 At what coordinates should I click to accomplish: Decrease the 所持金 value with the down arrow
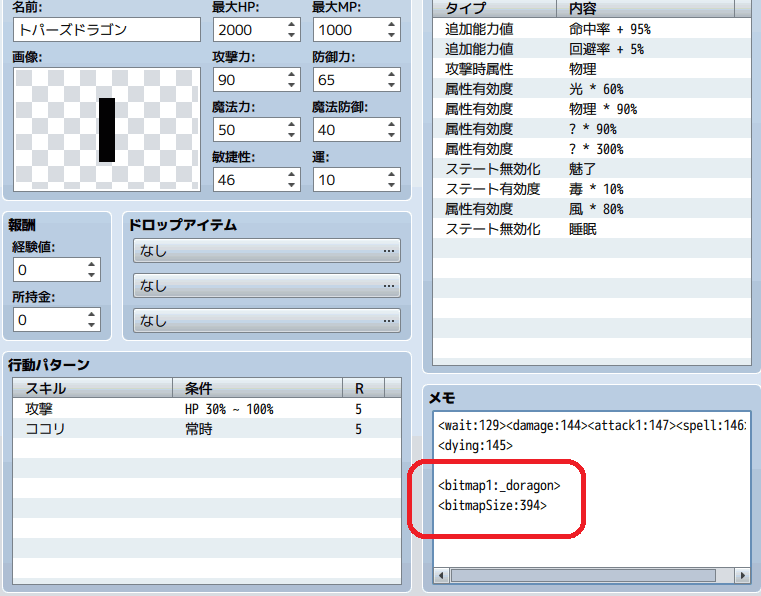click(92, 325)
